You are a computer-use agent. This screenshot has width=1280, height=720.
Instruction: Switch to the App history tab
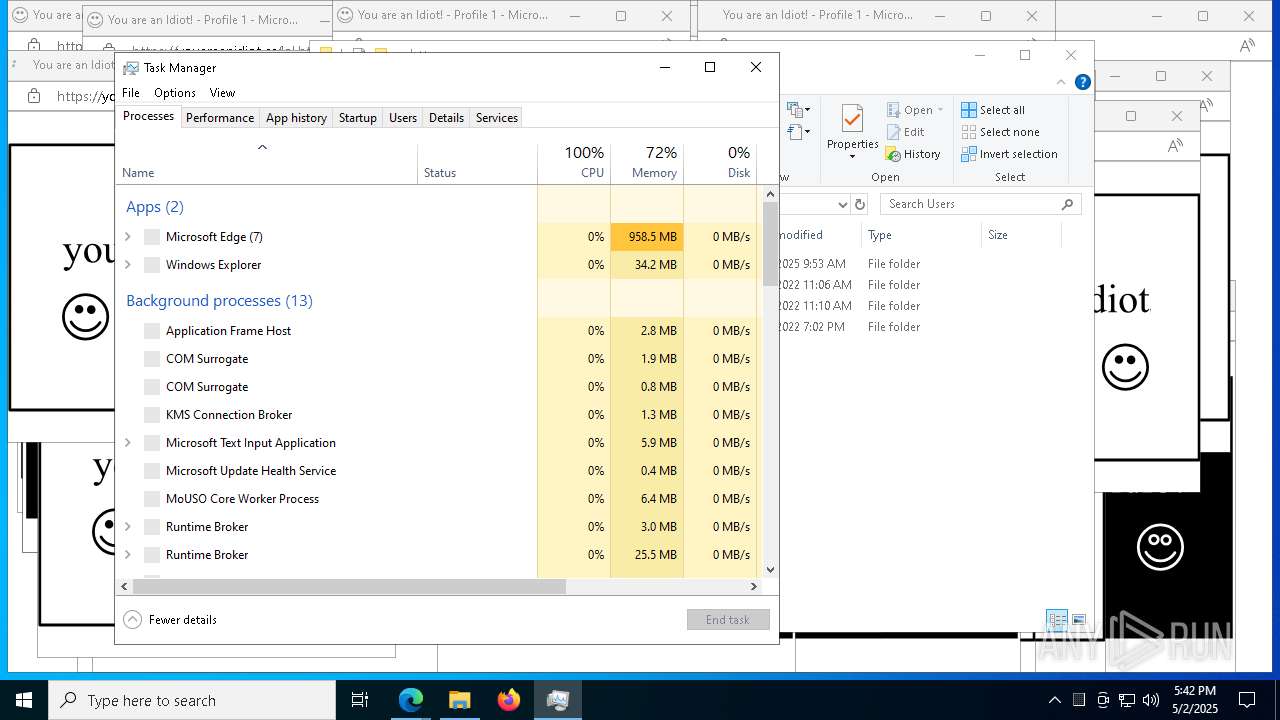296,118
